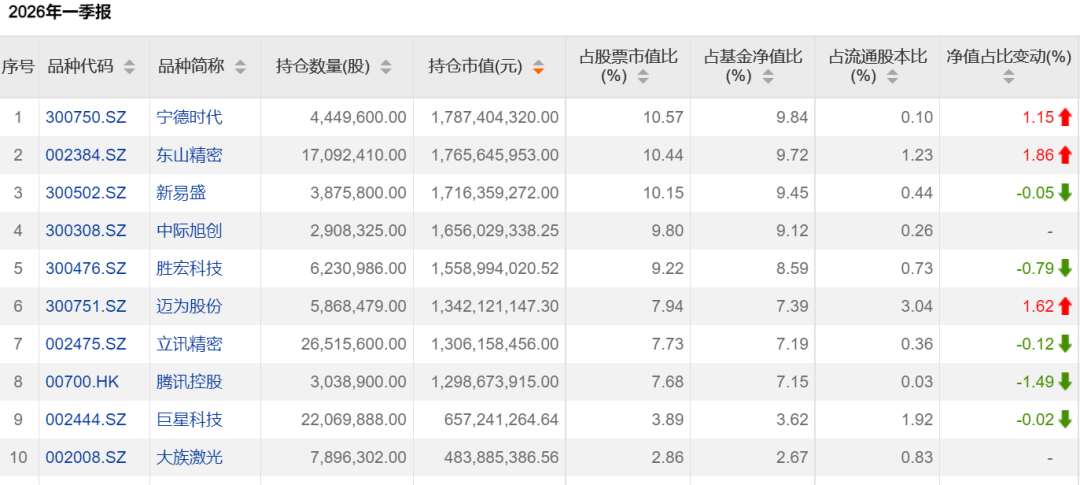Open the 大族激光 stock link
The width and height of the screenshot is (1080, 485).
click(189, 458)
